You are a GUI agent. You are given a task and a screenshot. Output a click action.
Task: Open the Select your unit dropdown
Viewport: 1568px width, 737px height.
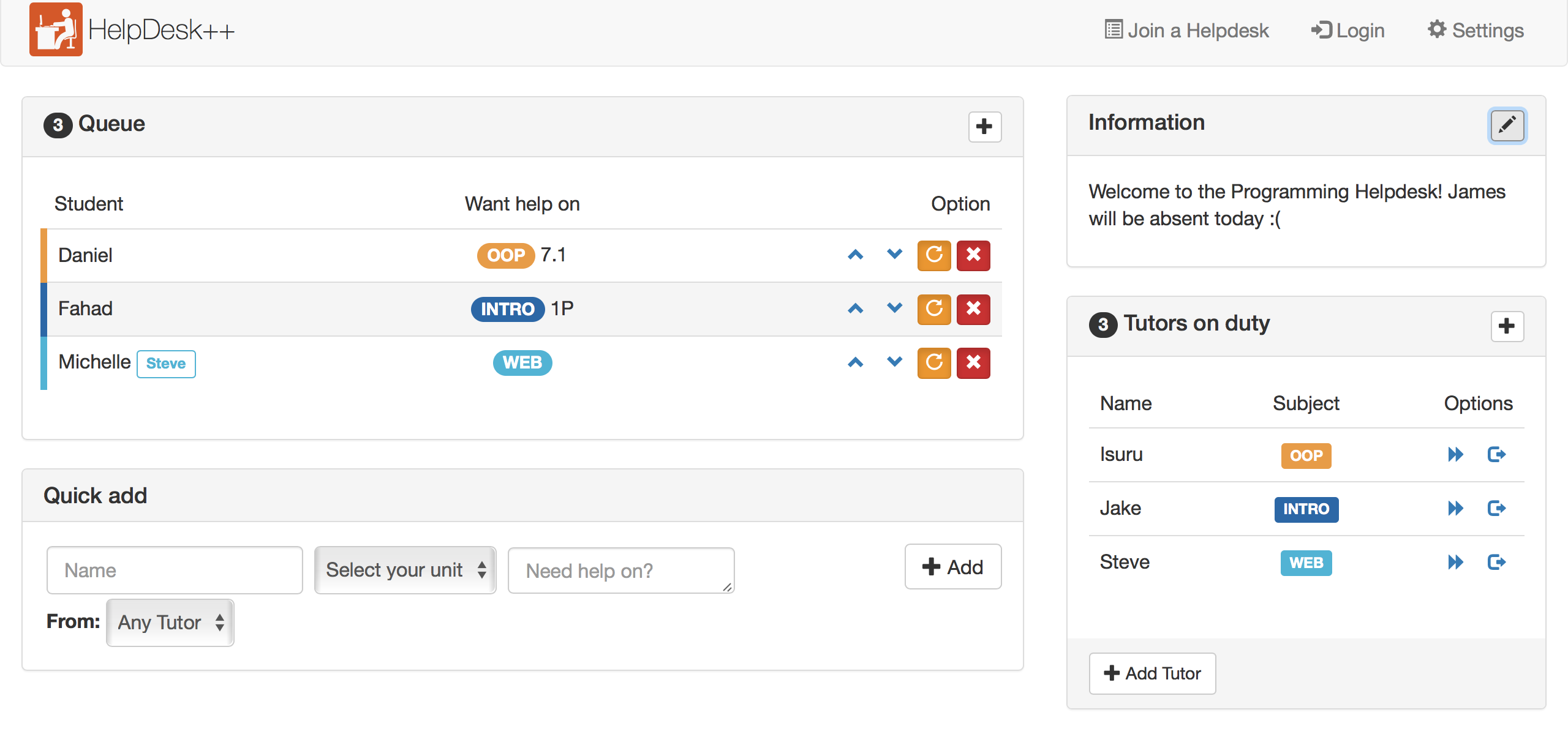click(x=405, y=570)
